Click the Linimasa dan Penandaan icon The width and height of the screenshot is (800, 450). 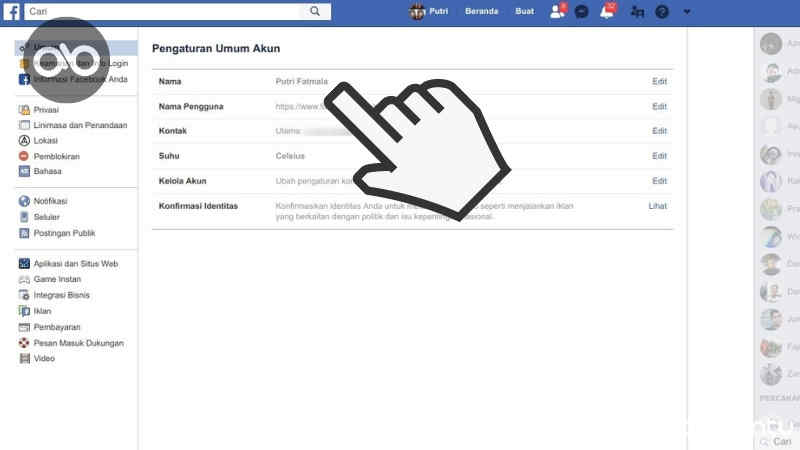pos(24,125)
